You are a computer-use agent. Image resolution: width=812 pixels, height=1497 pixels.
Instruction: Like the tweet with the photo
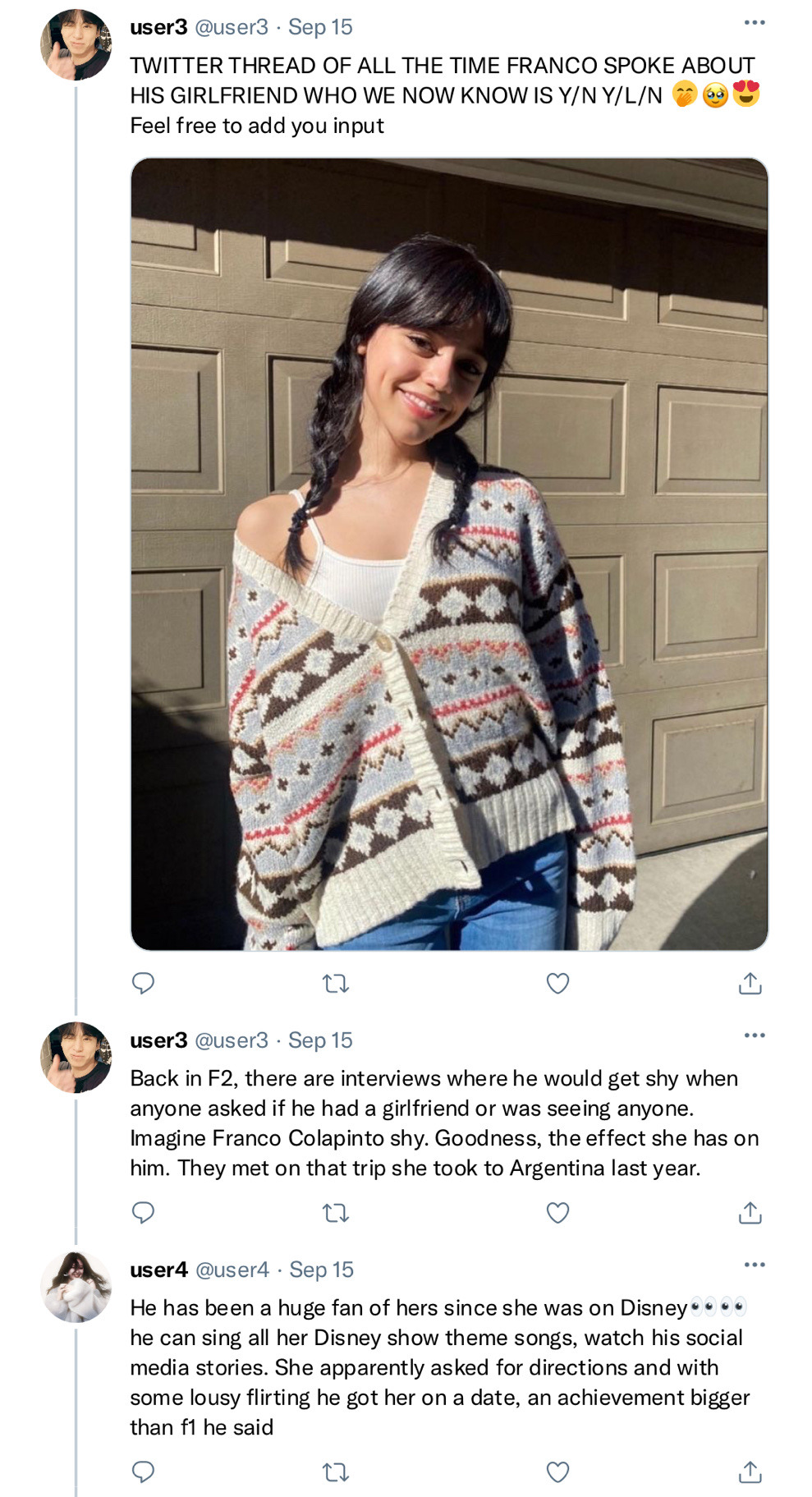point(557,983)
